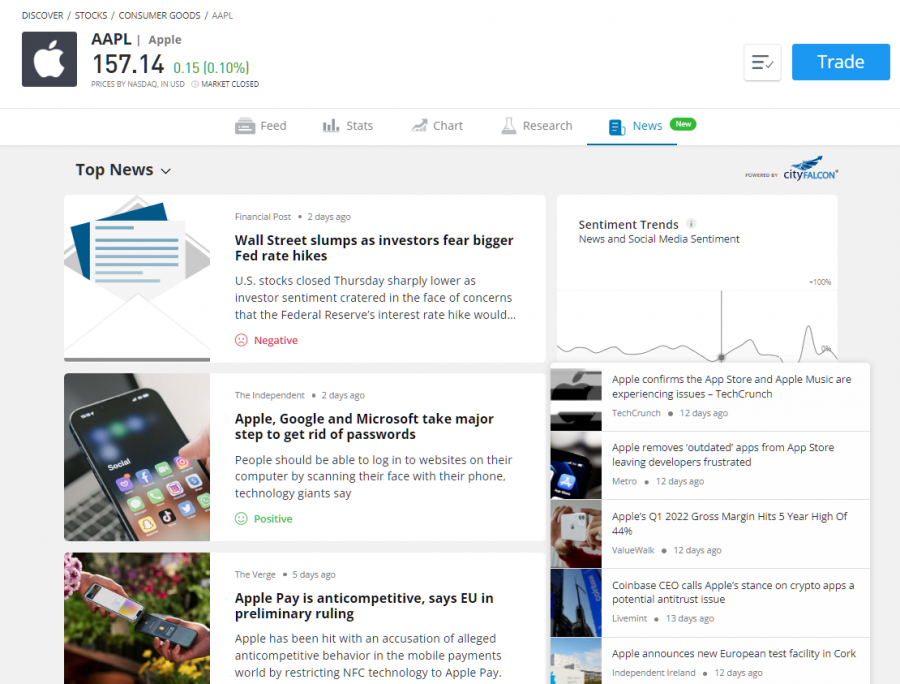900x684 pixels.
Task: Open Apple European test facility in Cork article
Action: coord(734,654)
